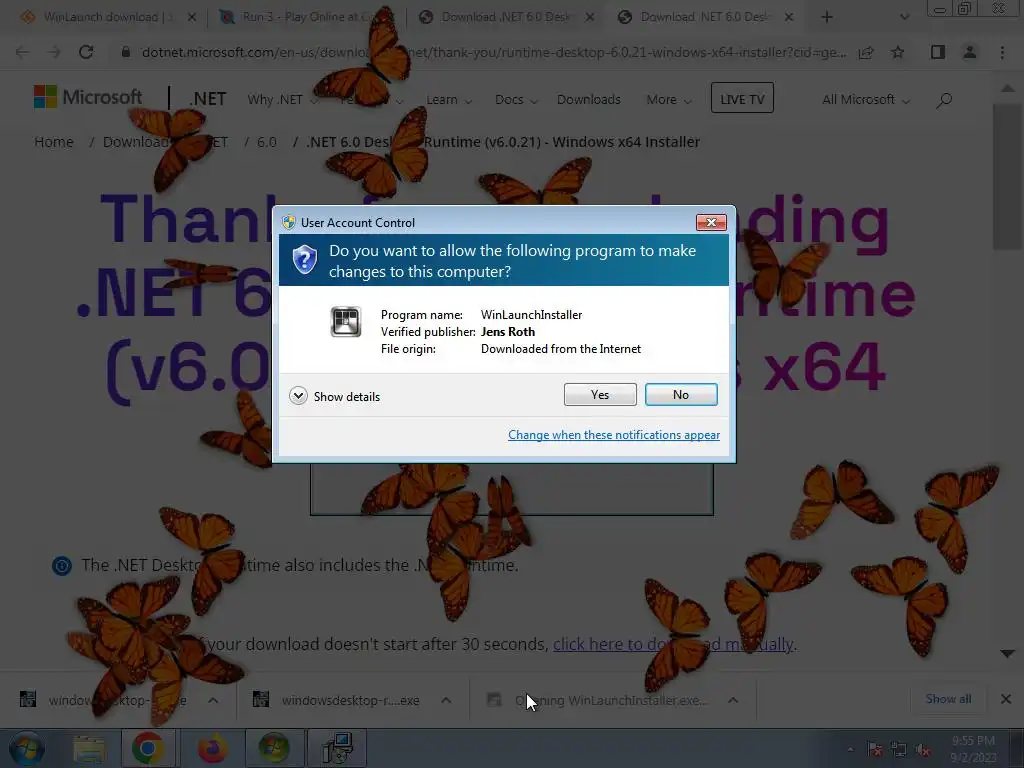Go to 6.0 breadcrumb
Viewport: 1024px width, 768px height.
tap(266, 142)
